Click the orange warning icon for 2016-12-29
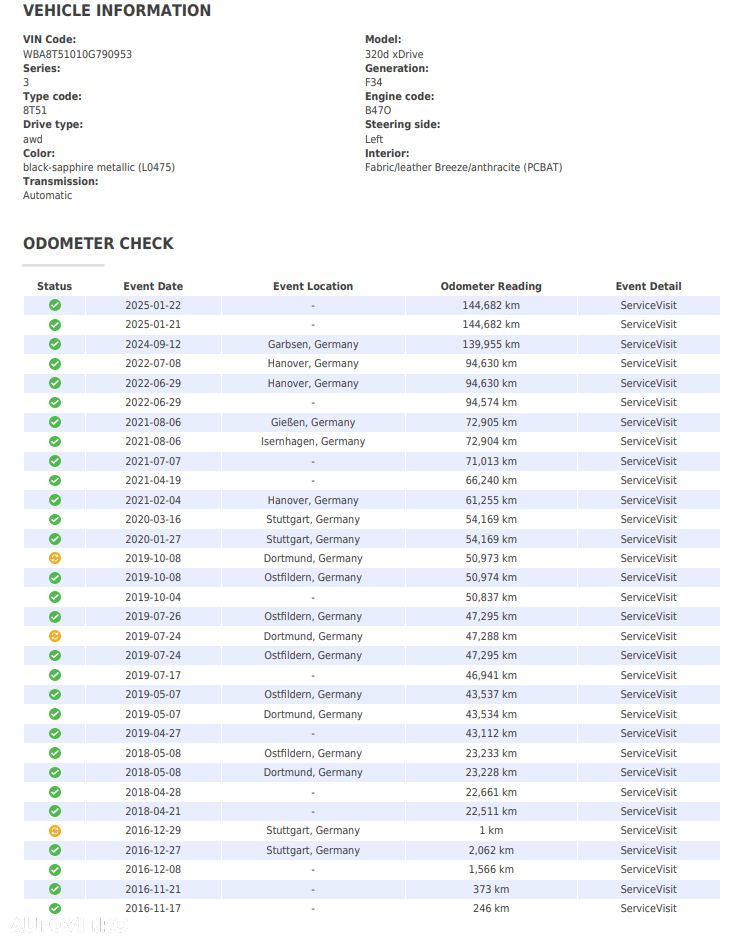Screen dimensions: 742x942 [55, 831]
